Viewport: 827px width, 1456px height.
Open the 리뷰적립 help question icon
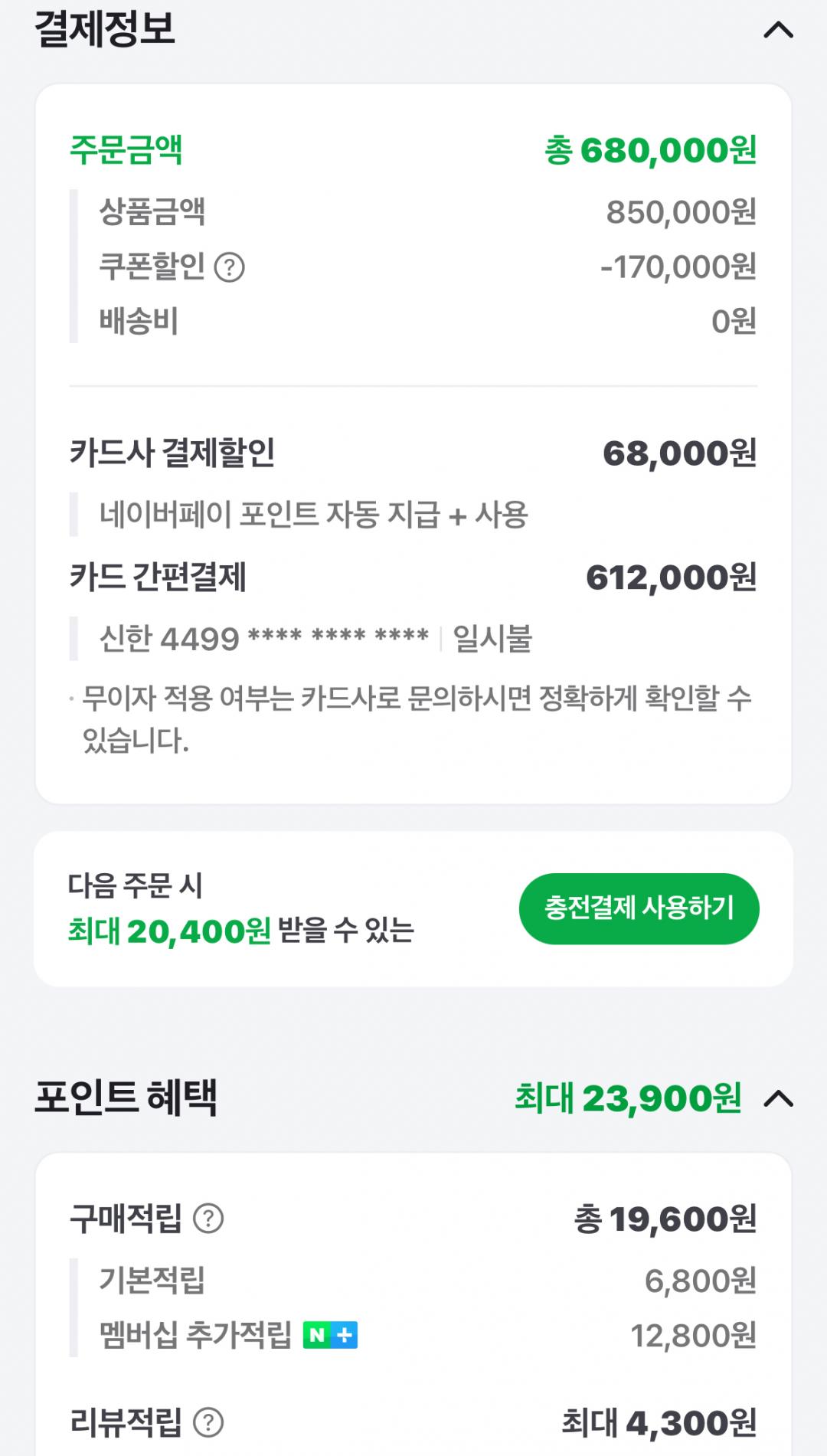[208, 1423]
